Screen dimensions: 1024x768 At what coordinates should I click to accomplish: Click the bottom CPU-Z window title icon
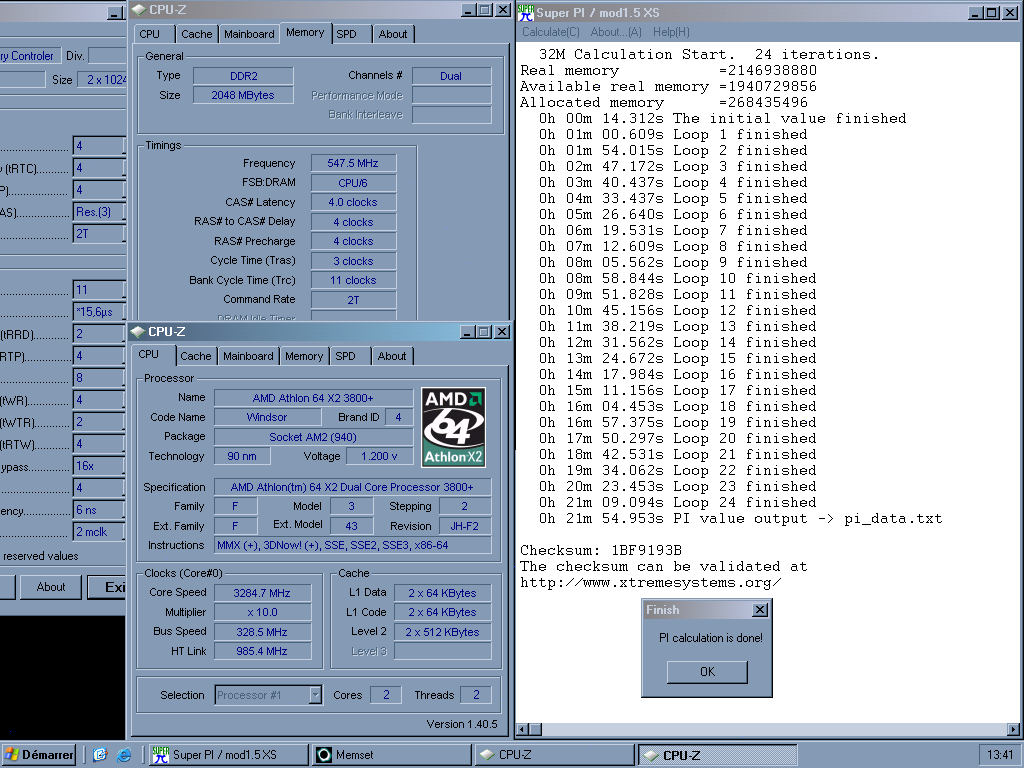click(x=138, y=332)
